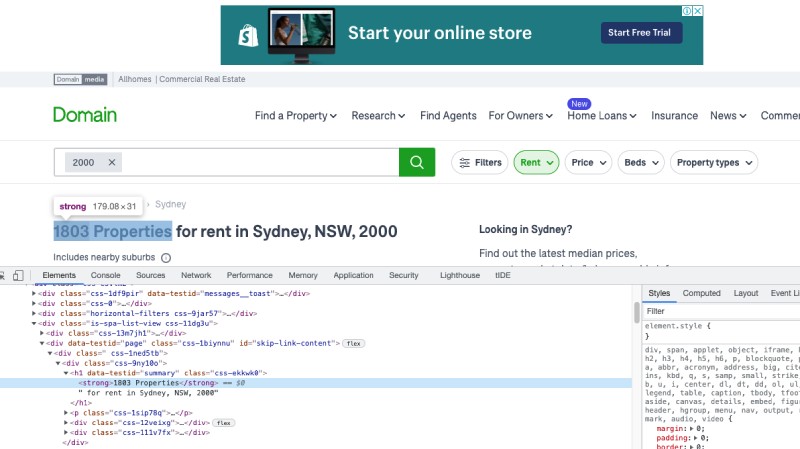Screen dimensions: 800x449
Task: Remove the 2000 search tag
Action: [x=112, y=162]
